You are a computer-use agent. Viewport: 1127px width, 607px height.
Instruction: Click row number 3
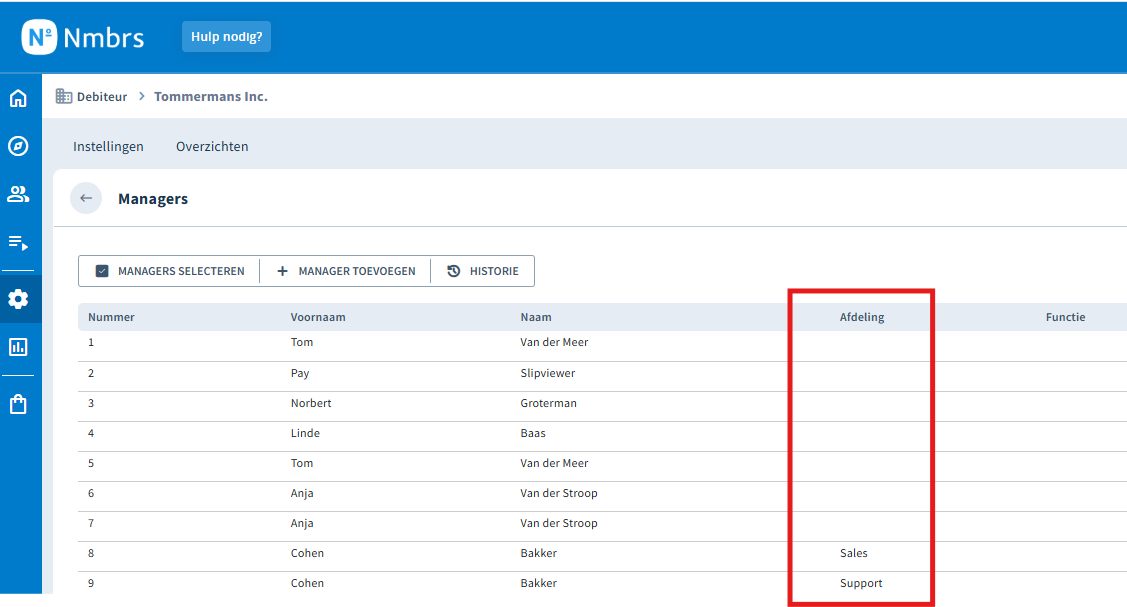pyautogui.click(x=91, y=403)
